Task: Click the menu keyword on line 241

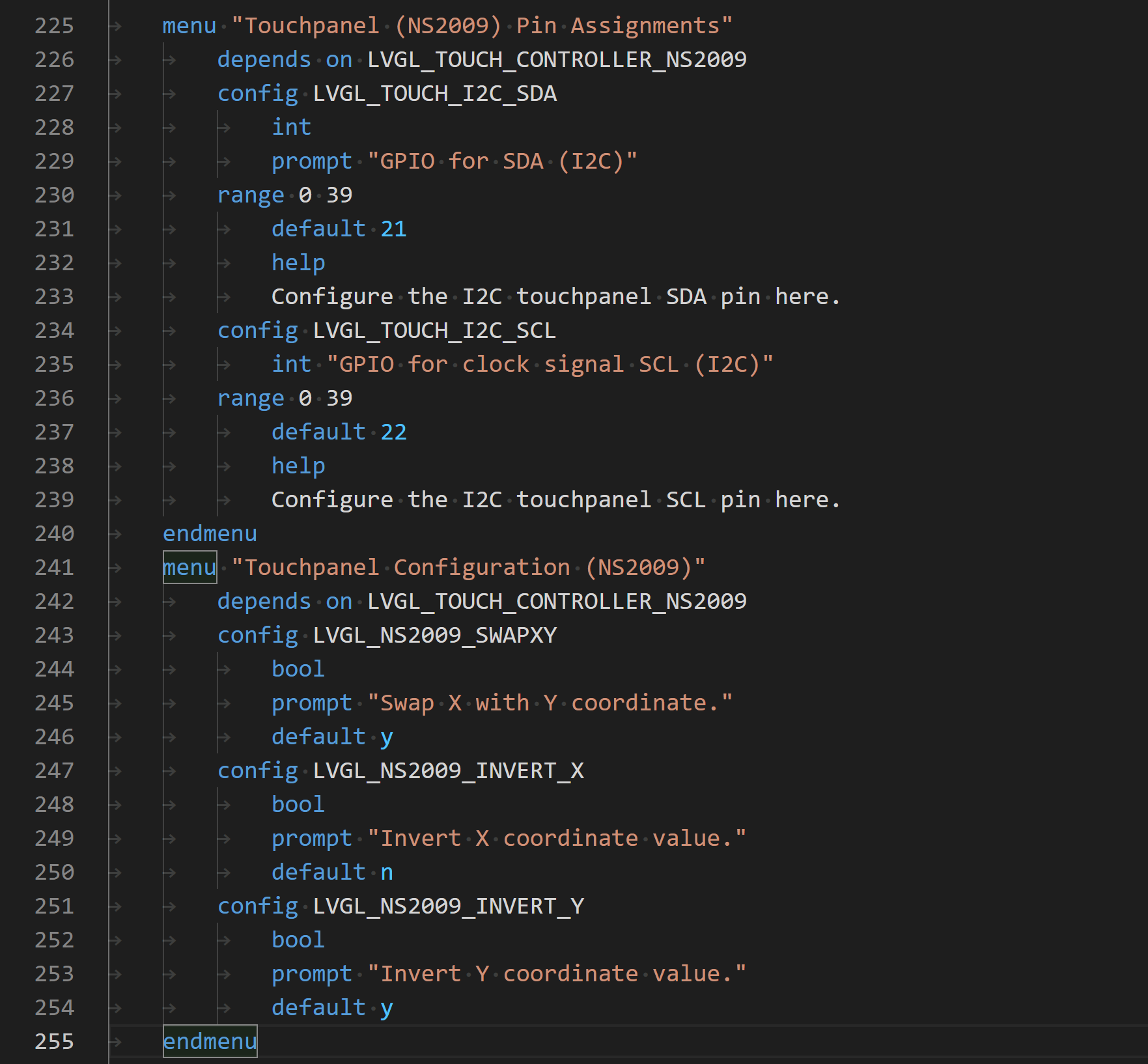Action: click(x=189, y=567)
